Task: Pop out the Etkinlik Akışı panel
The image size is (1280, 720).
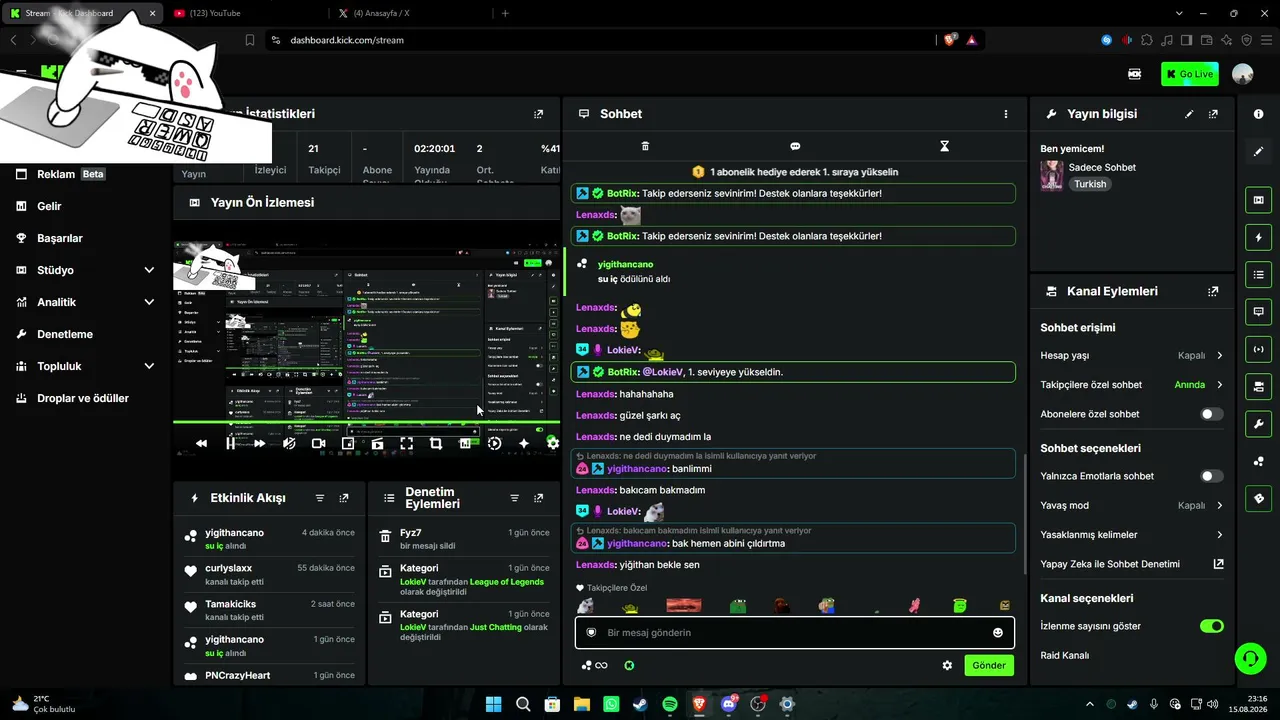Action: coord(344,498)
